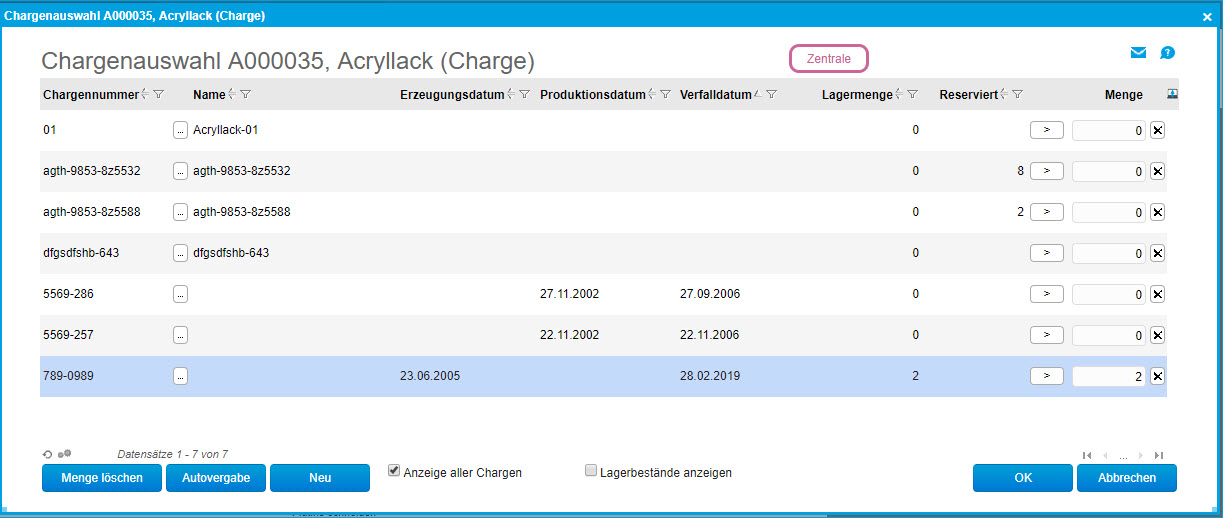Click the envelope mail icon
Viewport: 1223px width, 518px height.
(x=1138, y=53)
